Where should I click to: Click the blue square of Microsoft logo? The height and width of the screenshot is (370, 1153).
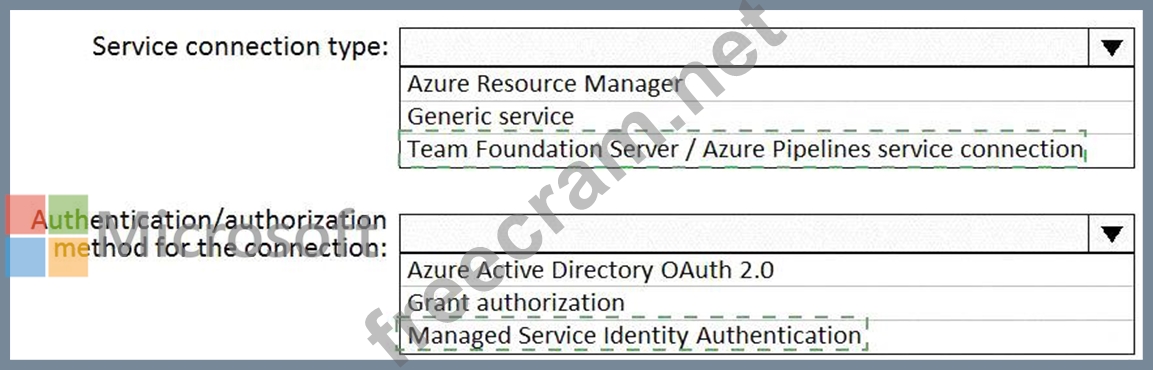pyautogui.click(x=25, y=257)
